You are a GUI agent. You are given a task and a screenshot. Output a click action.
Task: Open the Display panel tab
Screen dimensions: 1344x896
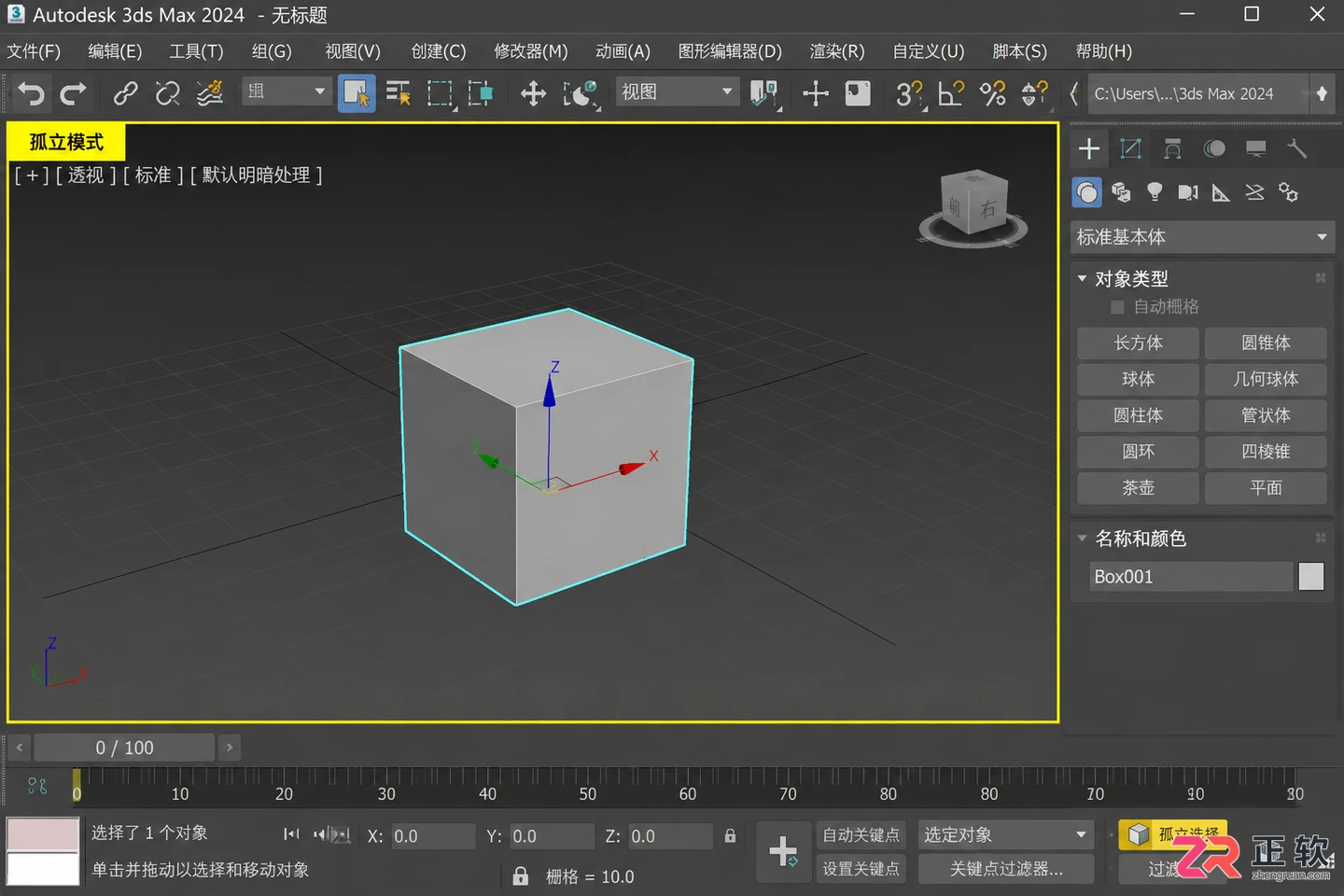click(1256, 148)
